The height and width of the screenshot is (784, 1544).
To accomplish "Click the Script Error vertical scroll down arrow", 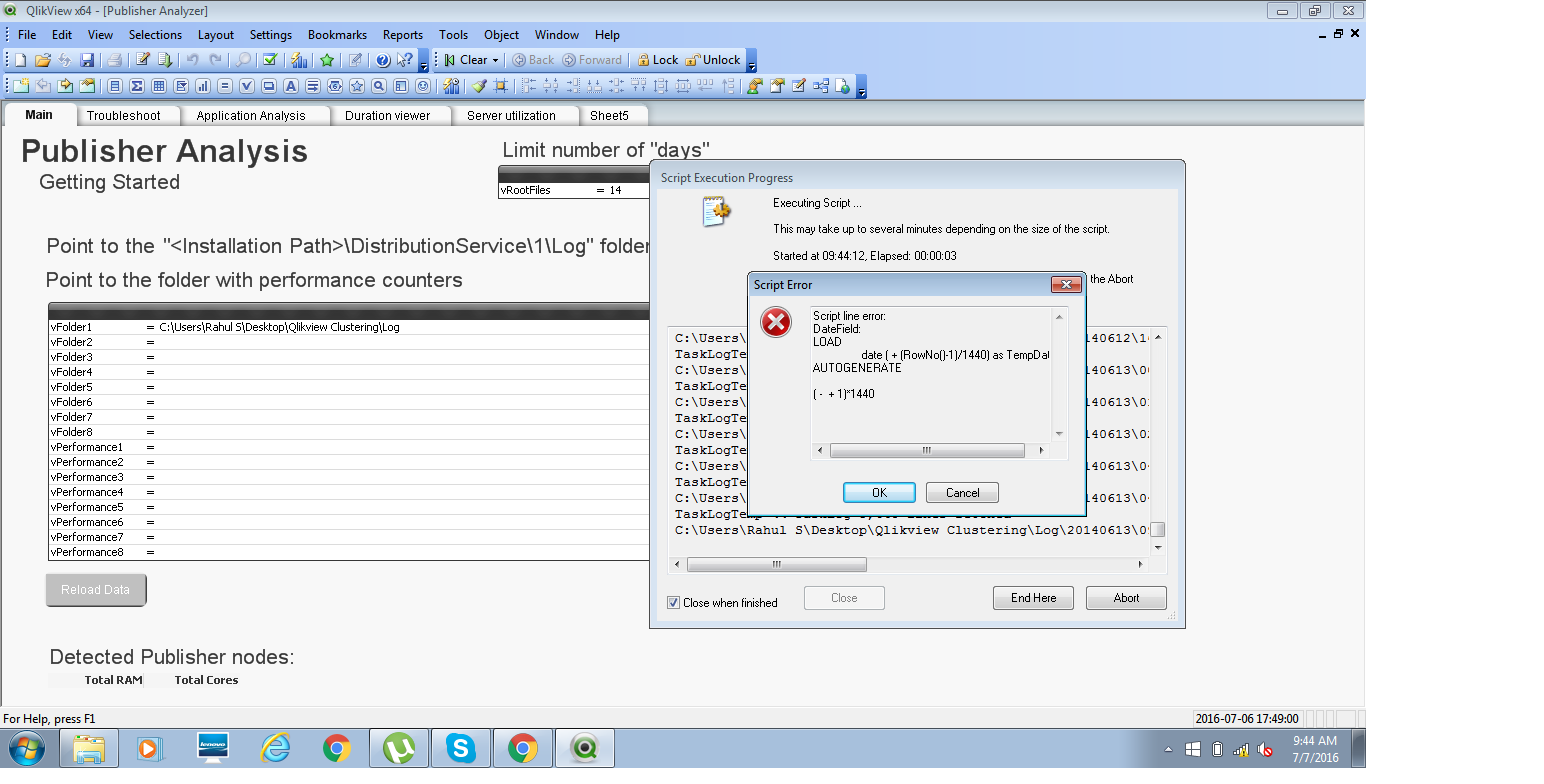I will tap(1059, 434).
